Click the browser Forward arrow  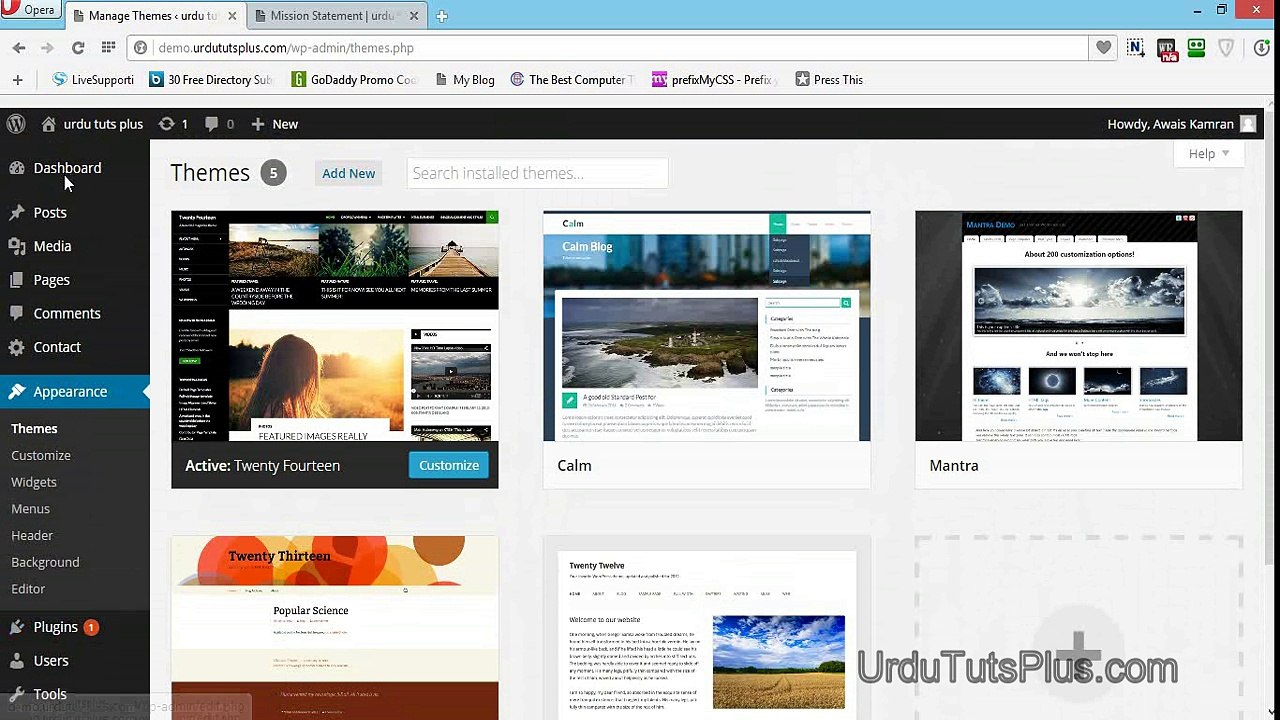click(47, 48)
